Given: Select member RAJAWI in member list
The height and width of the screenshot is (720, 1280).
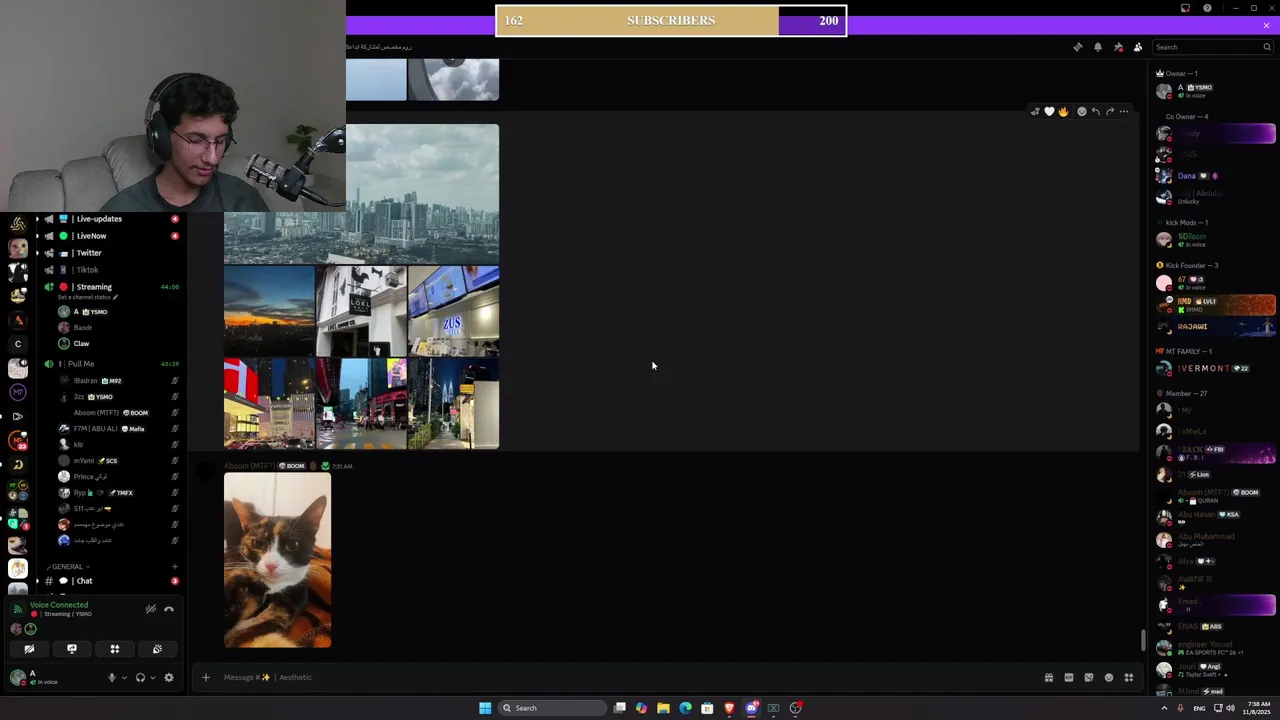Looking at the screenshot, I should pos(1216,327).
